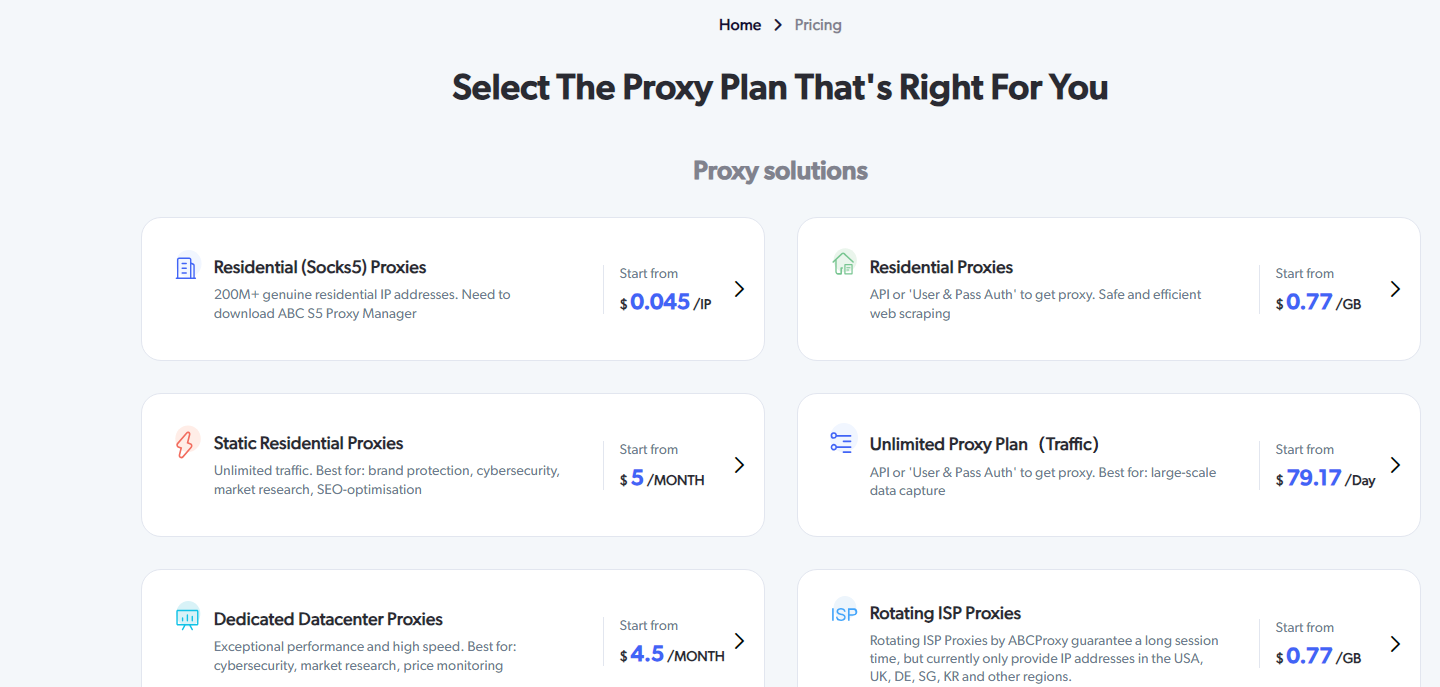Viewport: 1440px width, 687px height.
Task: Click the Pricing breadcrumb item
Action: point(818,25)
